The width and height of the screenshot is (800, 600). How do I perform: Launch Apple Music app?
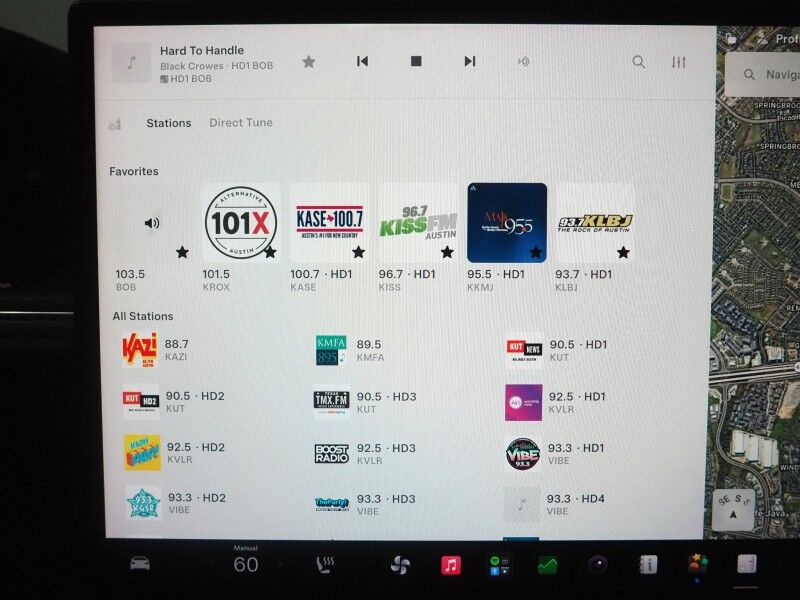point(451,565)
